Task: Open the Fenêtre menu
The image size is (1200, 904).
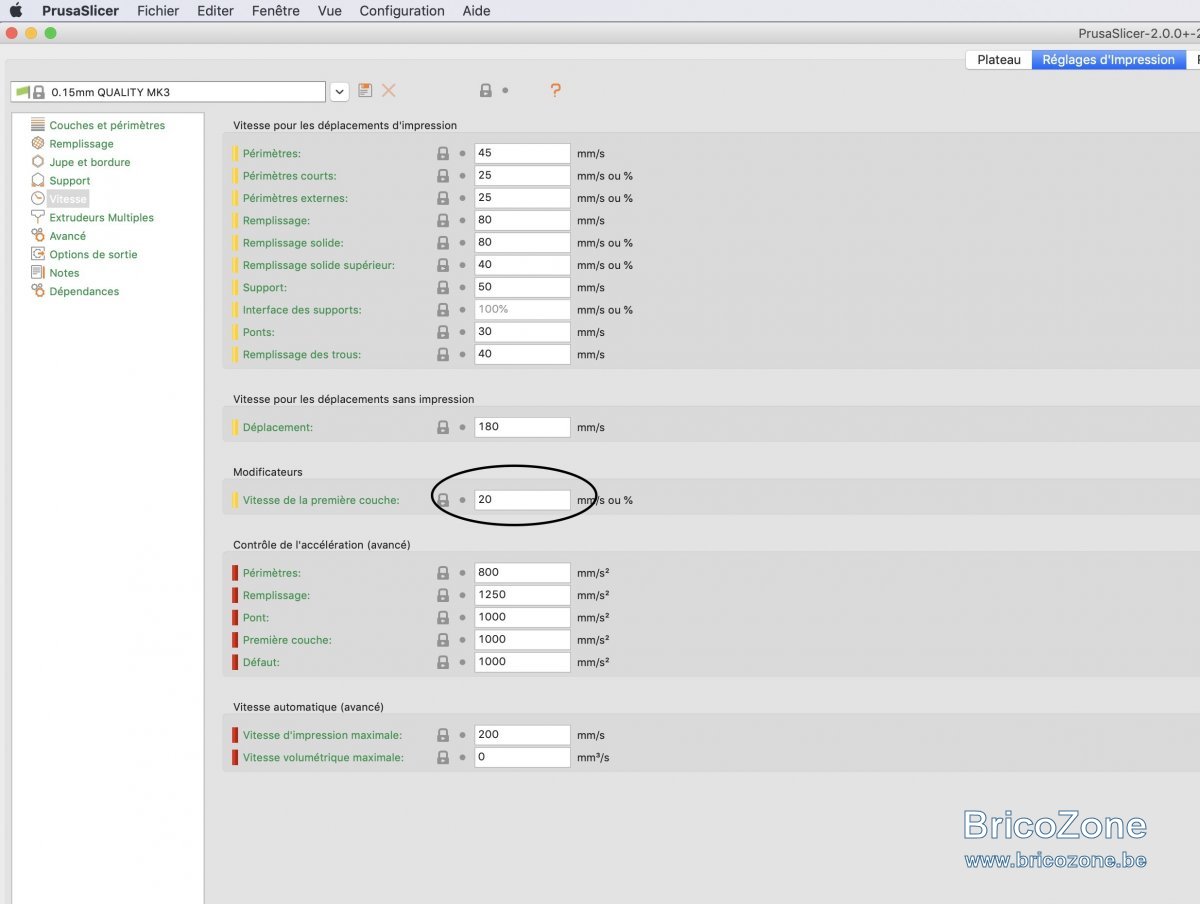Action: (x=276, y=11)
